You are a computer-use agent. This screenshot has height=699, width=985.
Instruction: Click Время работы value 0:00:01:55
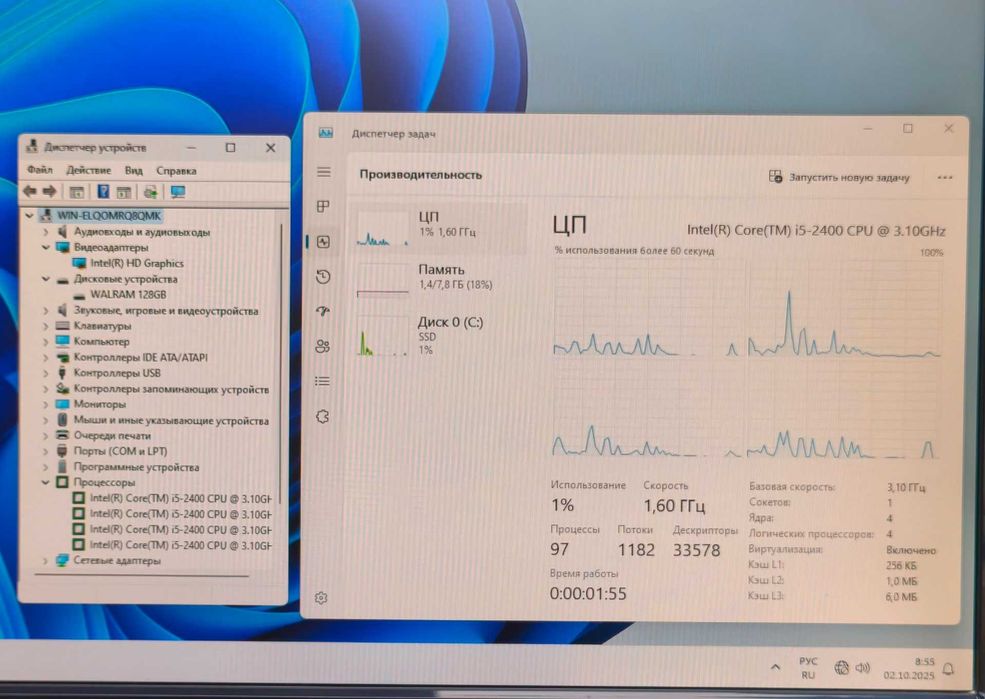coord(588,593)
